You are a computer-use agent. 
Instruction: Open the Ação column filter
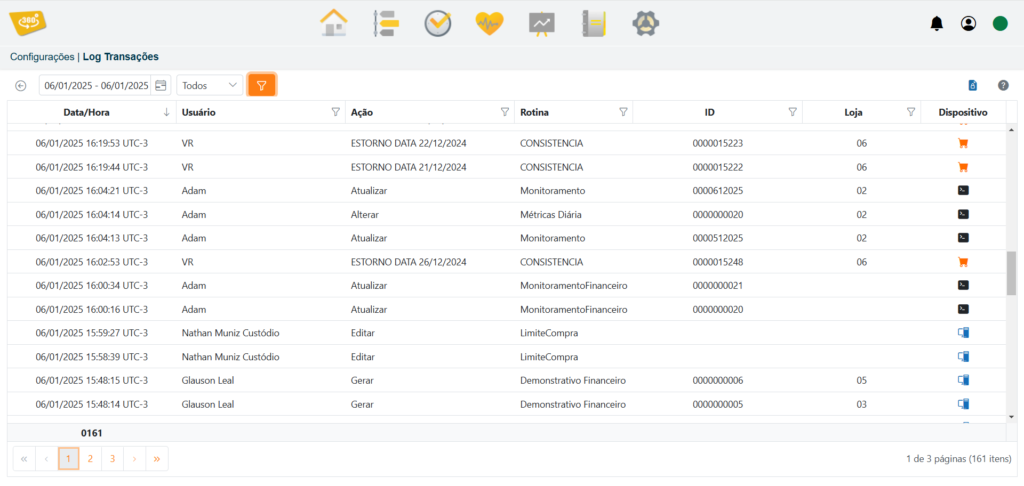click(x=505, y=112)
